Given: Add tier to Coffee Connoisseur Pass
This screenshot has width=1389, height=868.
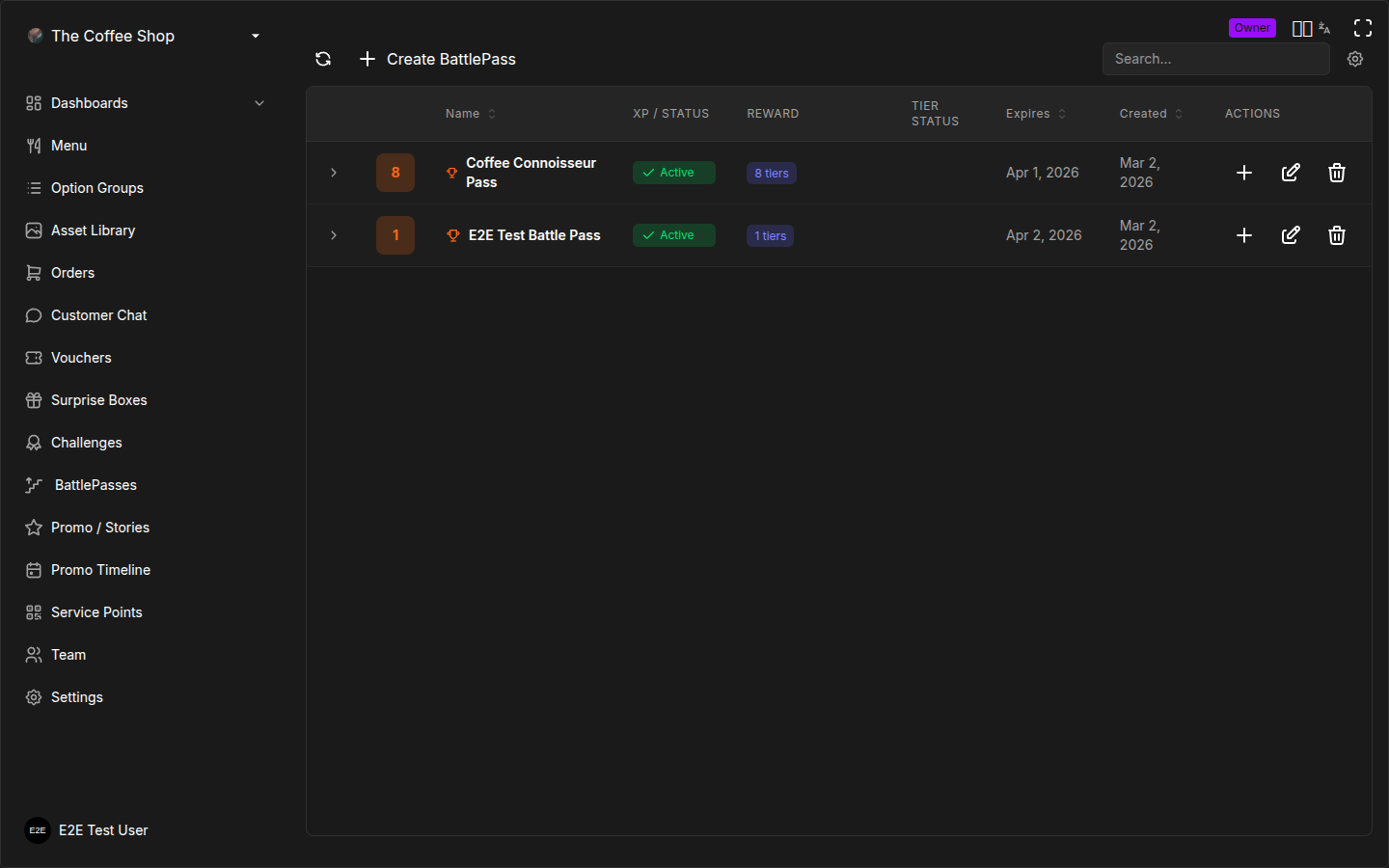Looking at the screenshot, I should tap(1244, 173).
